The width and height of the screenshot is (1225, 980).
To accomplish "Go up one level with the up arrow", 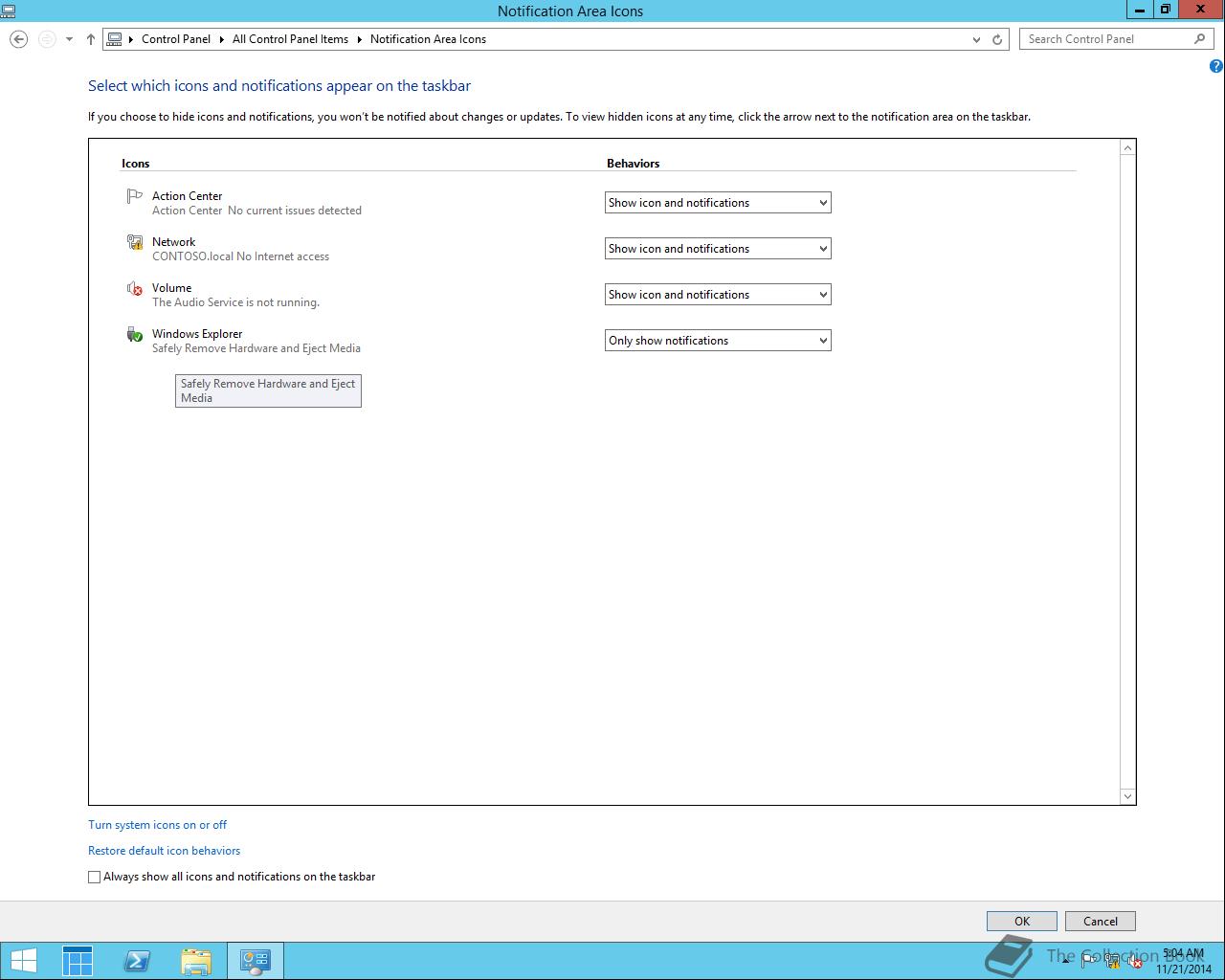I will (91, 39).
